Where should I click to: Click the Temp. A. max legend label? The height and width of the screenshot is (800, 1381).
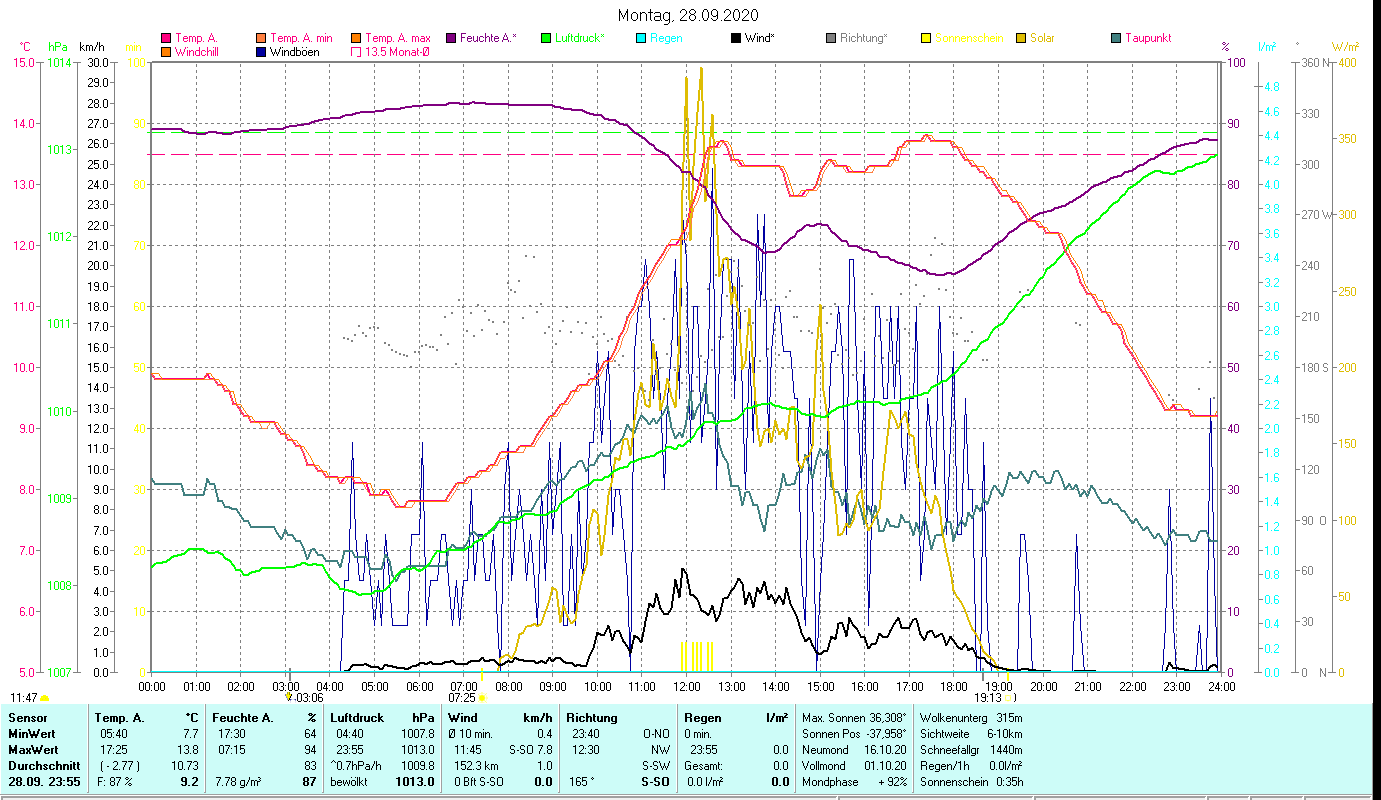[x=397, y=38]
